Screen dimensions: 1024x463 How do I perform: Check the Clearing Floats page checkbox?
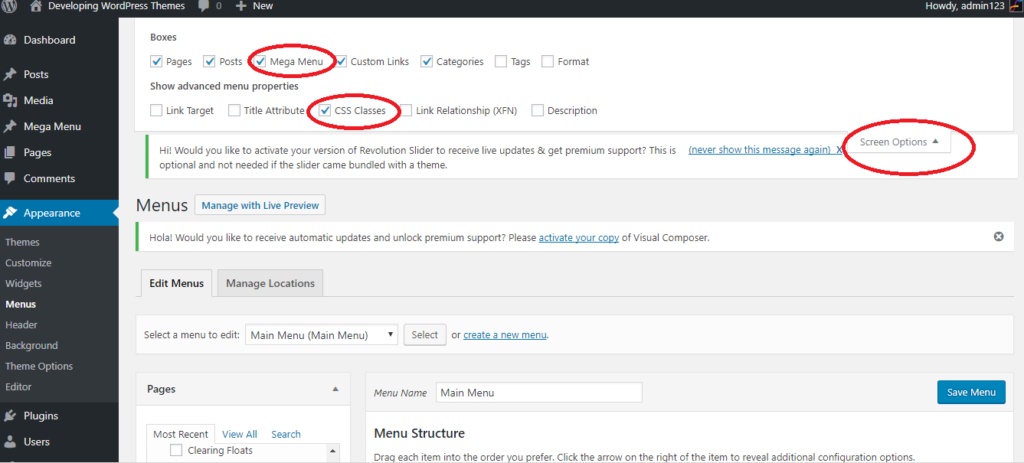pos(176,451)
